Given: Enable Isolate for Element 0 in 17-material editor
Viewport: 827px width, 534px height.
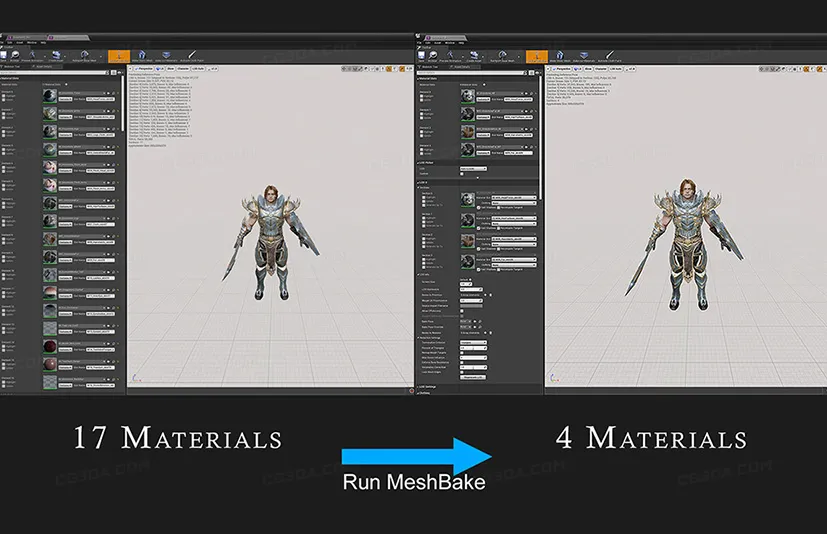Looking at the screenshot, I should coord(4,100).
